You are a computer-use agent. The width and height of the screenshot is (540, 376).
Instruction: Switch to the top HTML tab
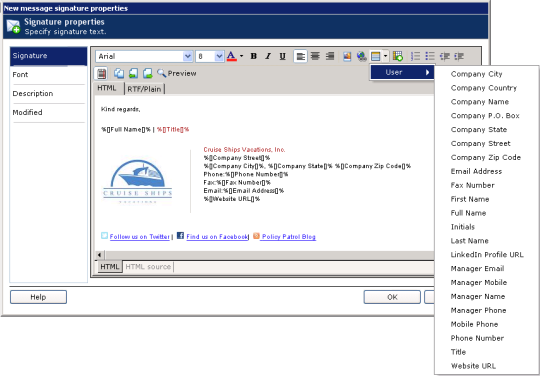[x=107, y=88]
